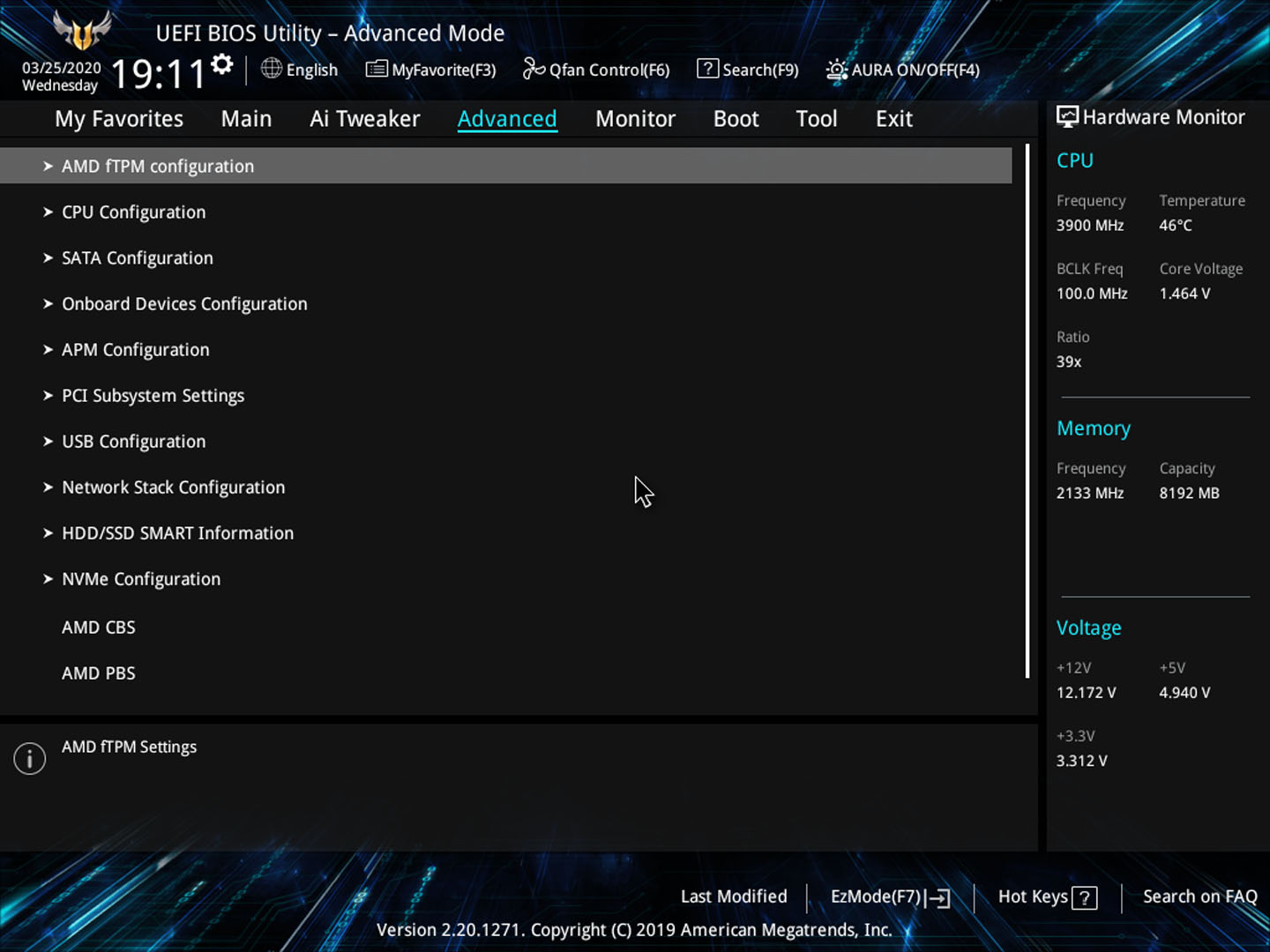
Task: Go to the Boot tab
Action: (x=736, y=119)
